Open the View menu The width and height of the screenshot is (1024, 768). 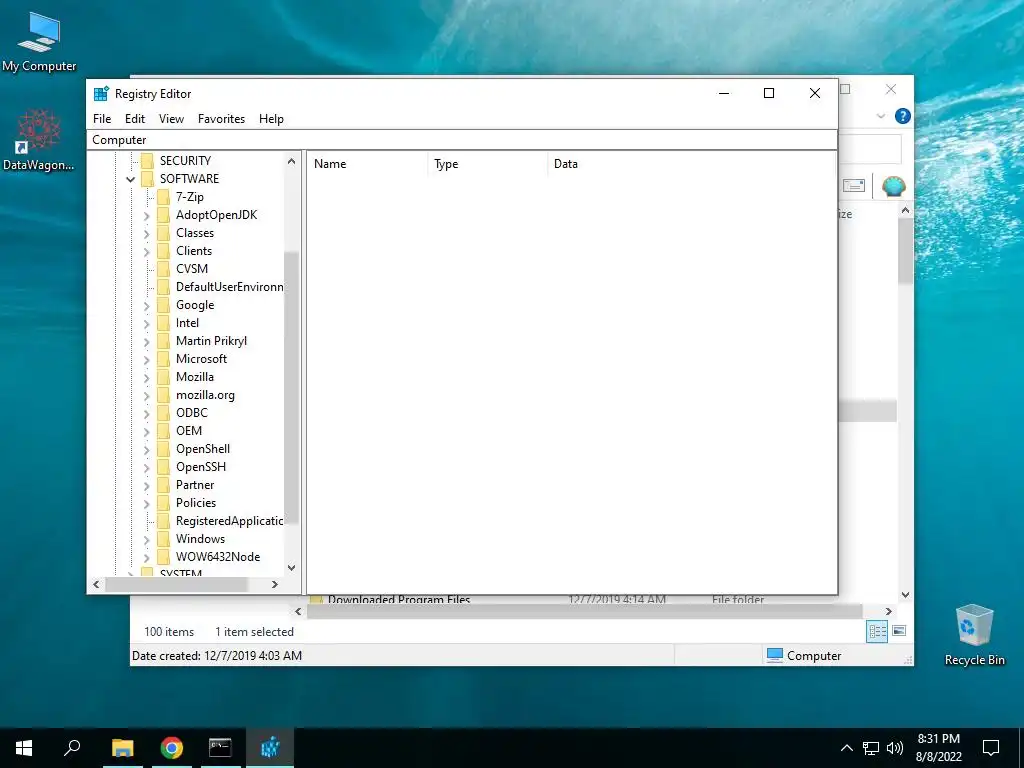[171, 119]
